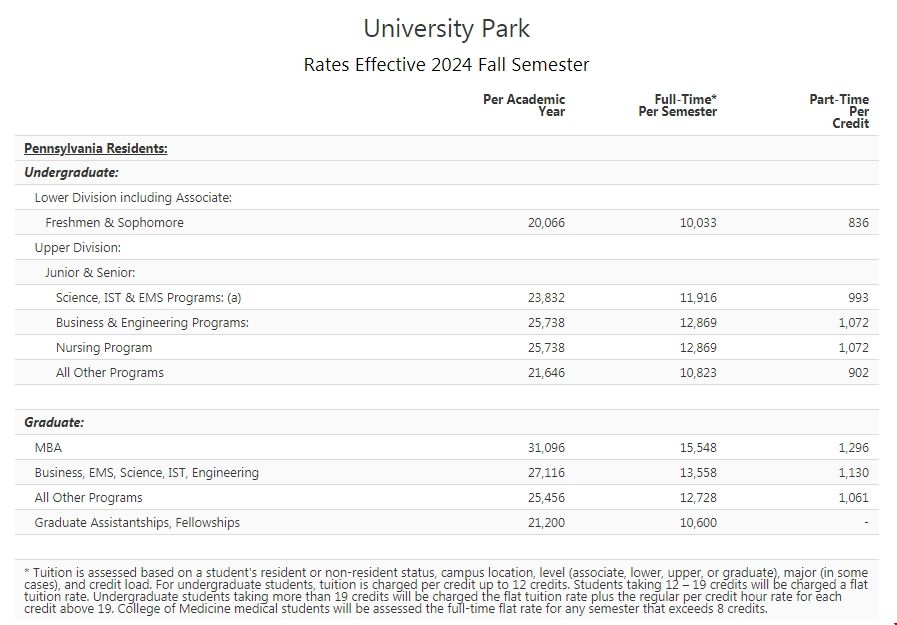Click the University Park page heading

446,28
